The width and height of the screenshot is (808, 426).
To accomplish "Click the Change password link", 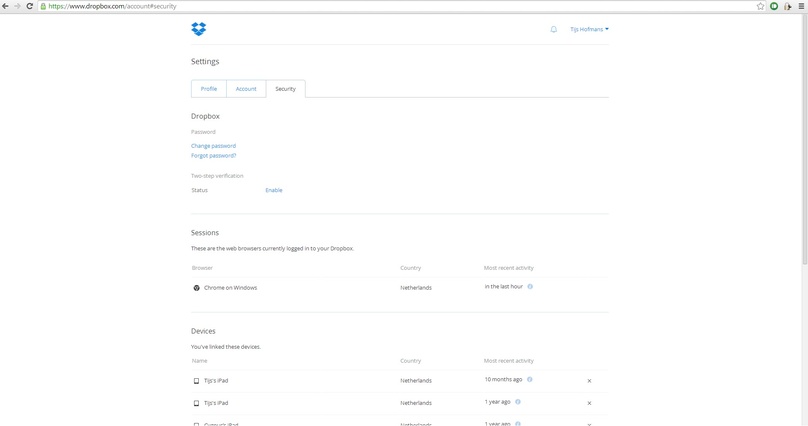I will pyautogui.click(x=213, y=146).
